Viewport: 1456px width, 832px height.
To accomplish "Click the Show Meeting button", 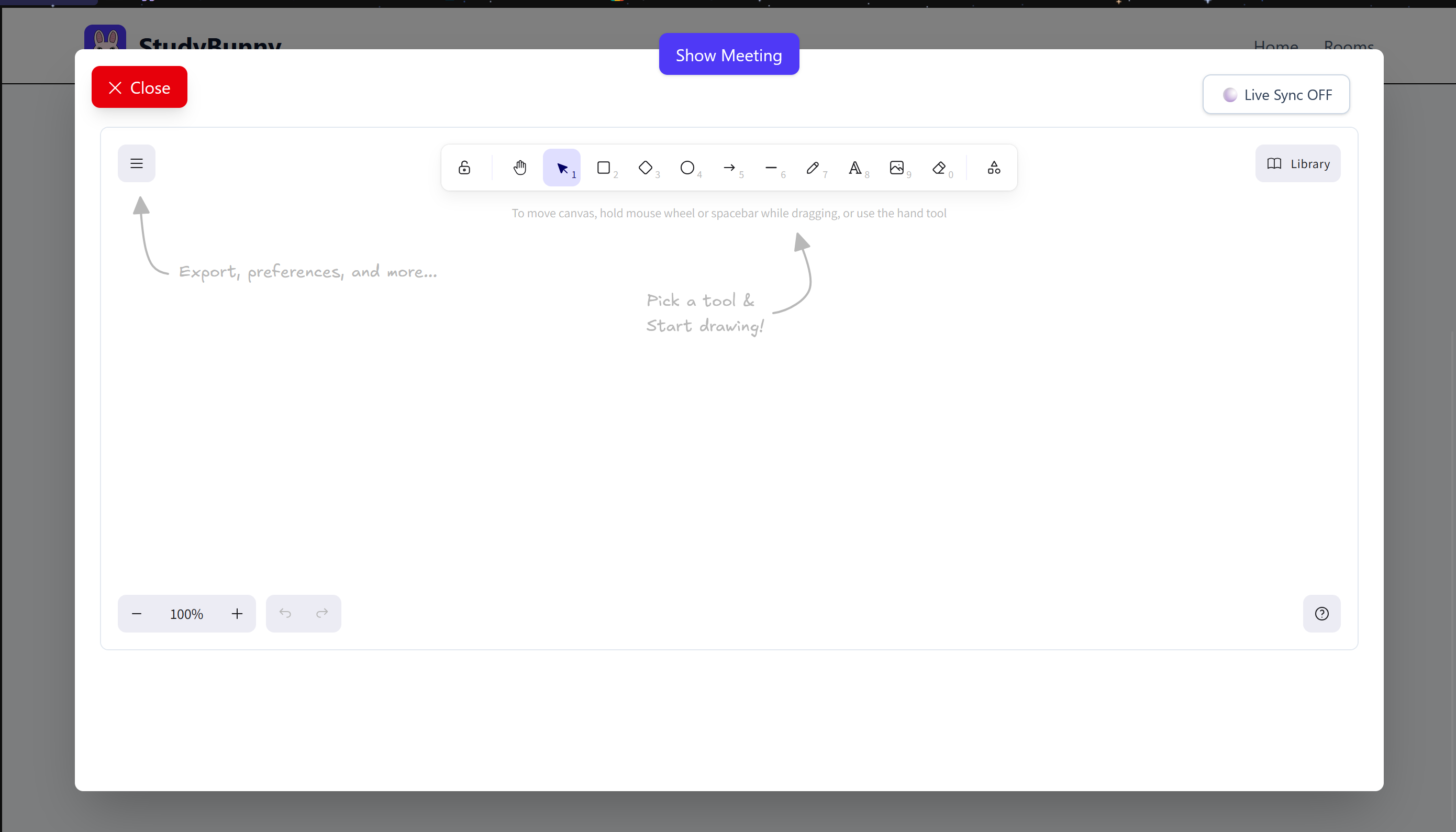I will (x=728, y=54).
